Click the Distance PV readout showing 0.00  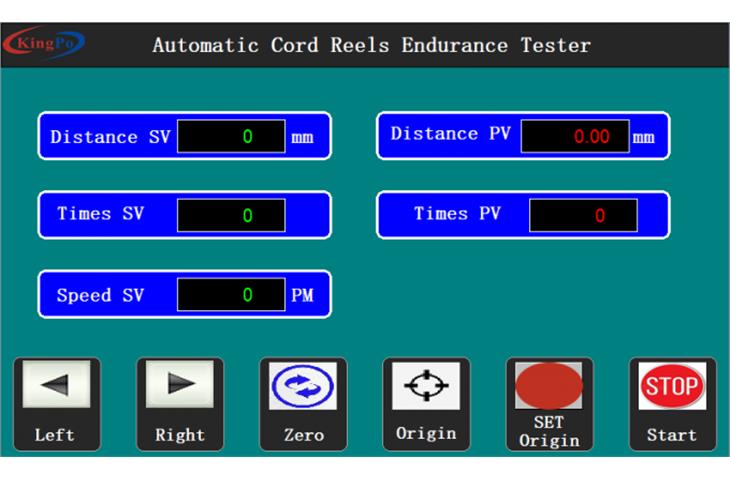click(x=575, y=137)
